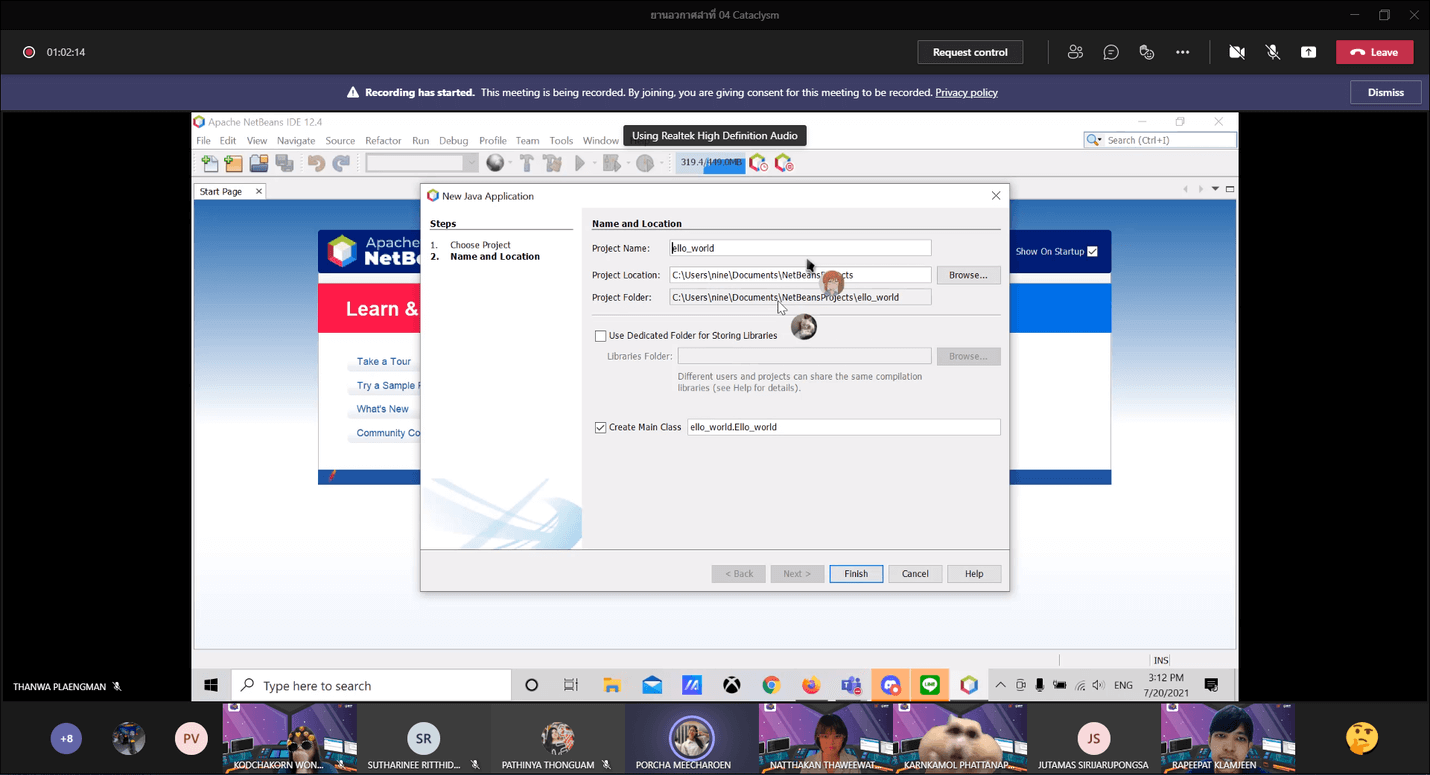Click the Help button in dialog
The image size is (1430, 775).
(974, 574)
